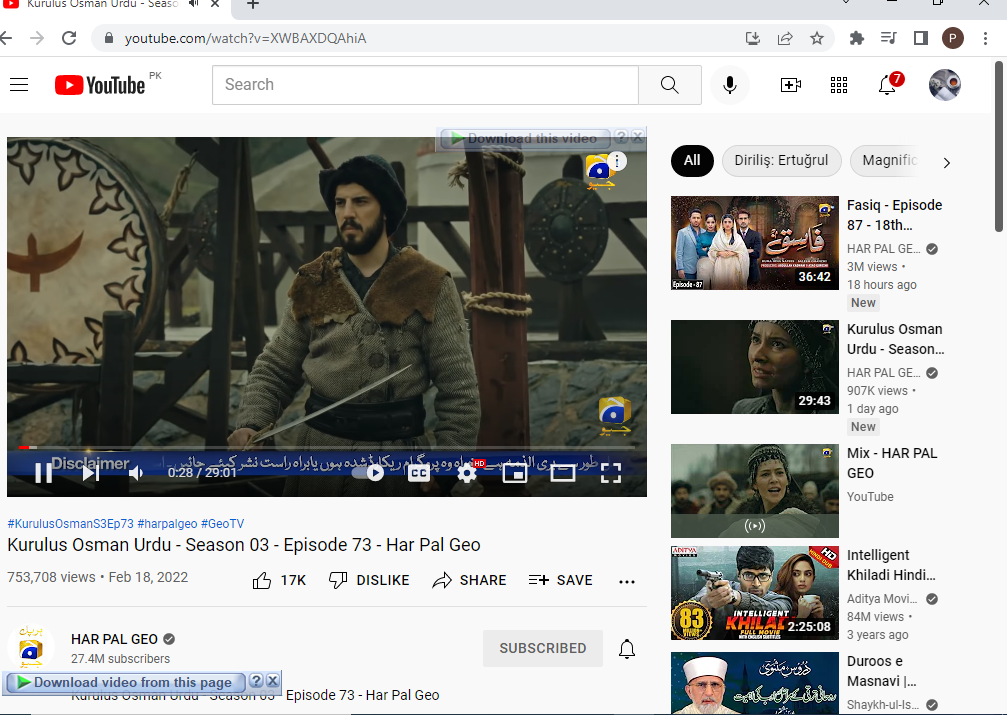Viewport: 1007px width, 715px height.
Task: Open Fasiq Episode 87 thumbnail
Action: 755,243
